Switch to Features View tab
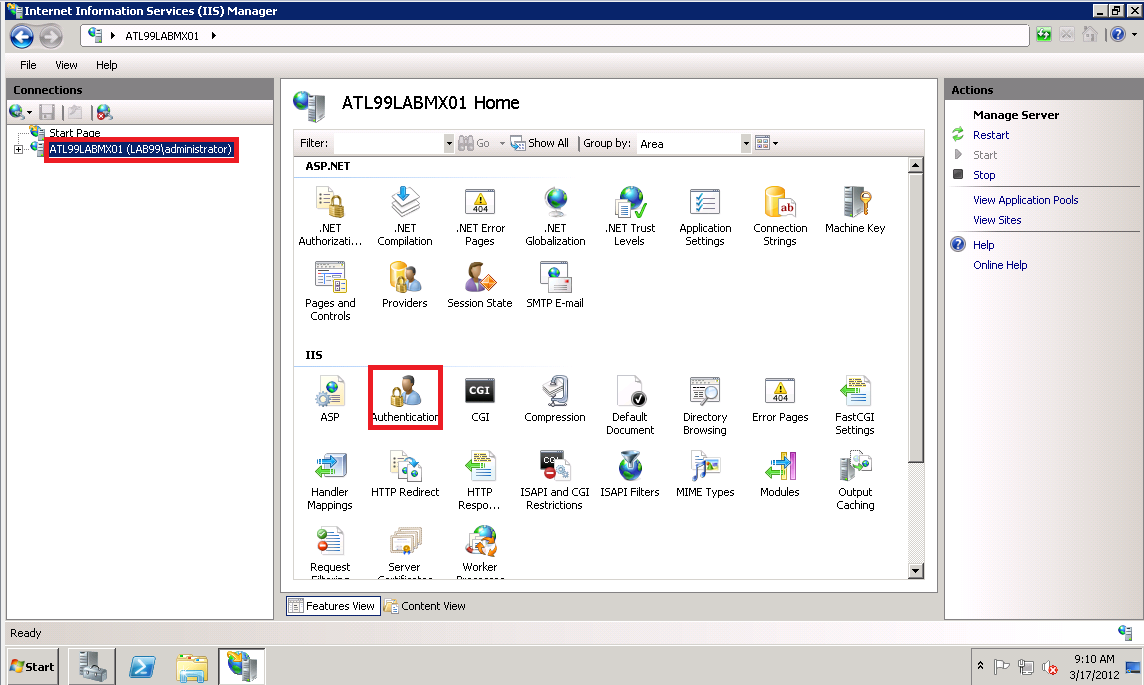 coord(333,605)
